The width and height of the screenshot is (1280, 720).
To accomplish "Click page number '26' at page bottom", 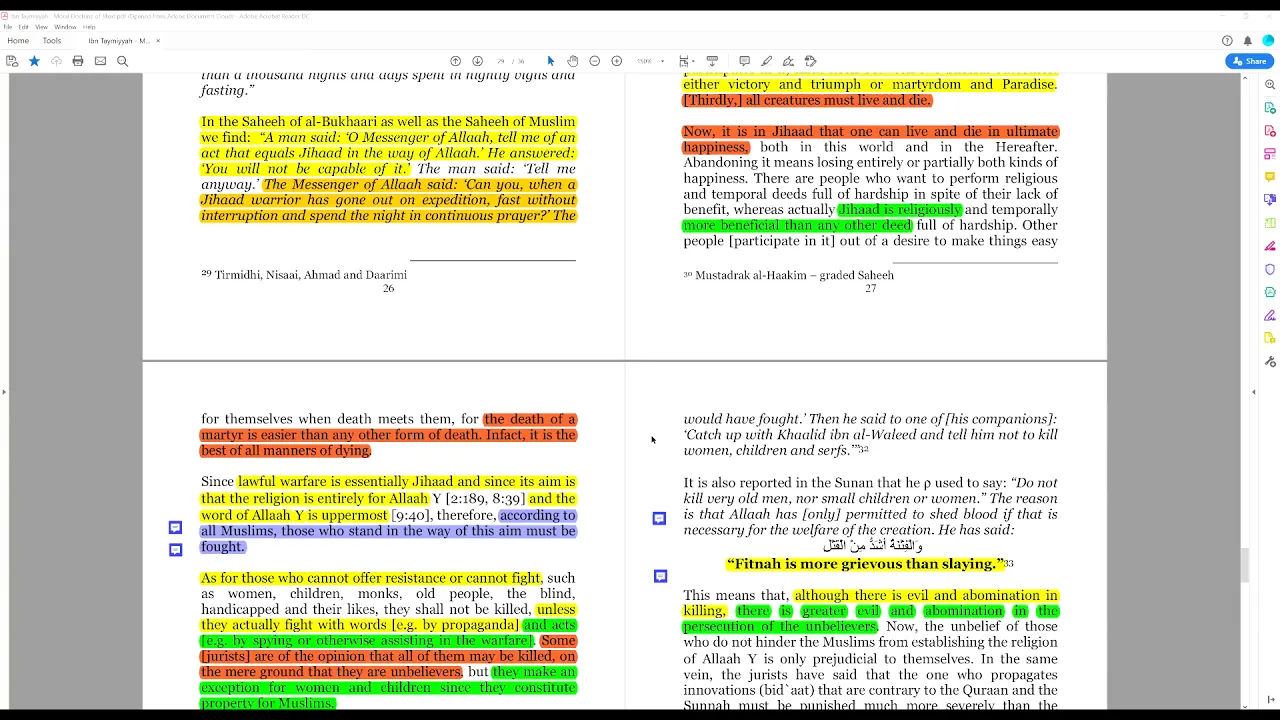I will [388, 288].
